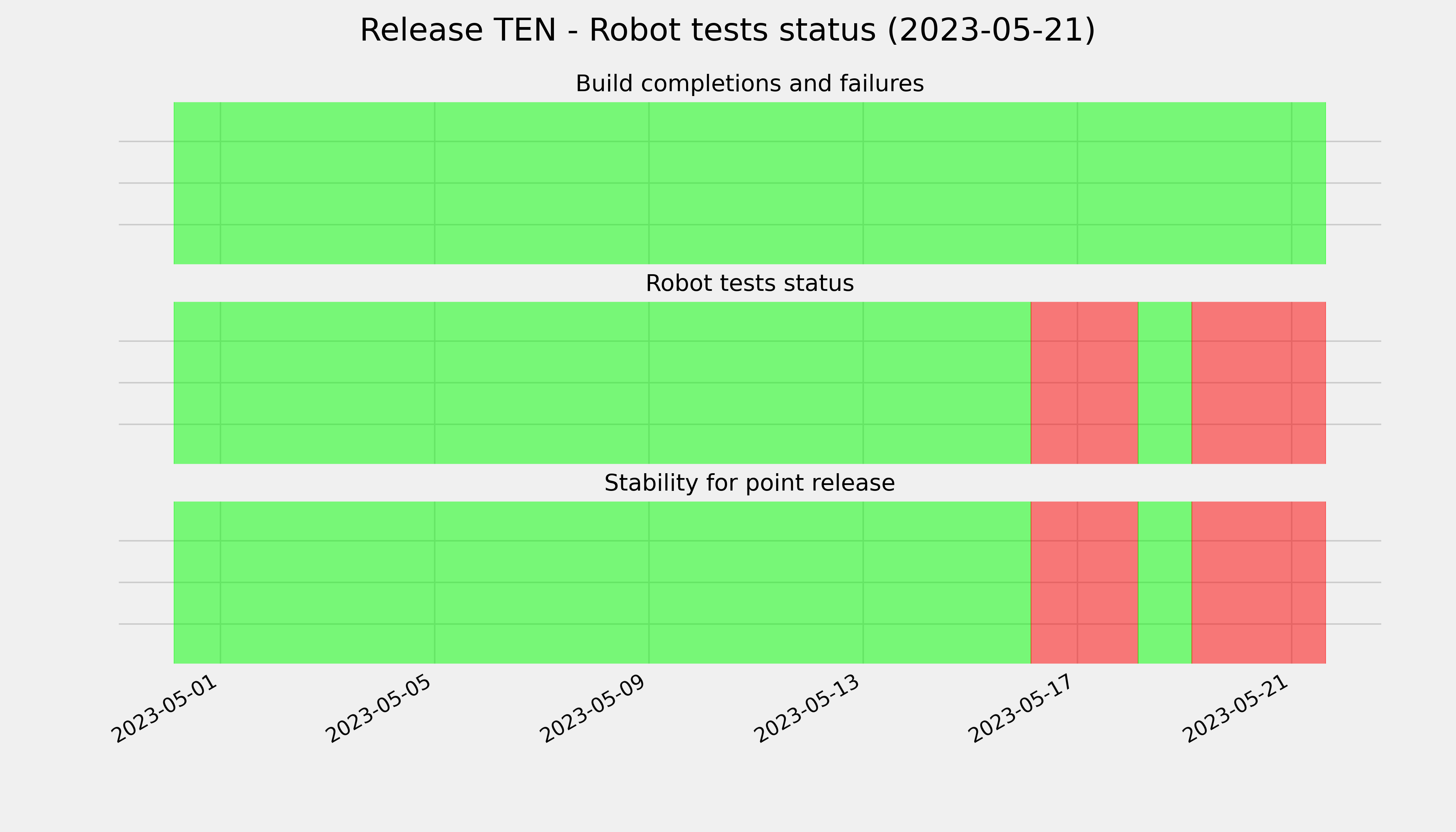This screenshot has height=832, width=1456.
Task: Click the large green region in Robot tests status chart
Action: point(602,383)
